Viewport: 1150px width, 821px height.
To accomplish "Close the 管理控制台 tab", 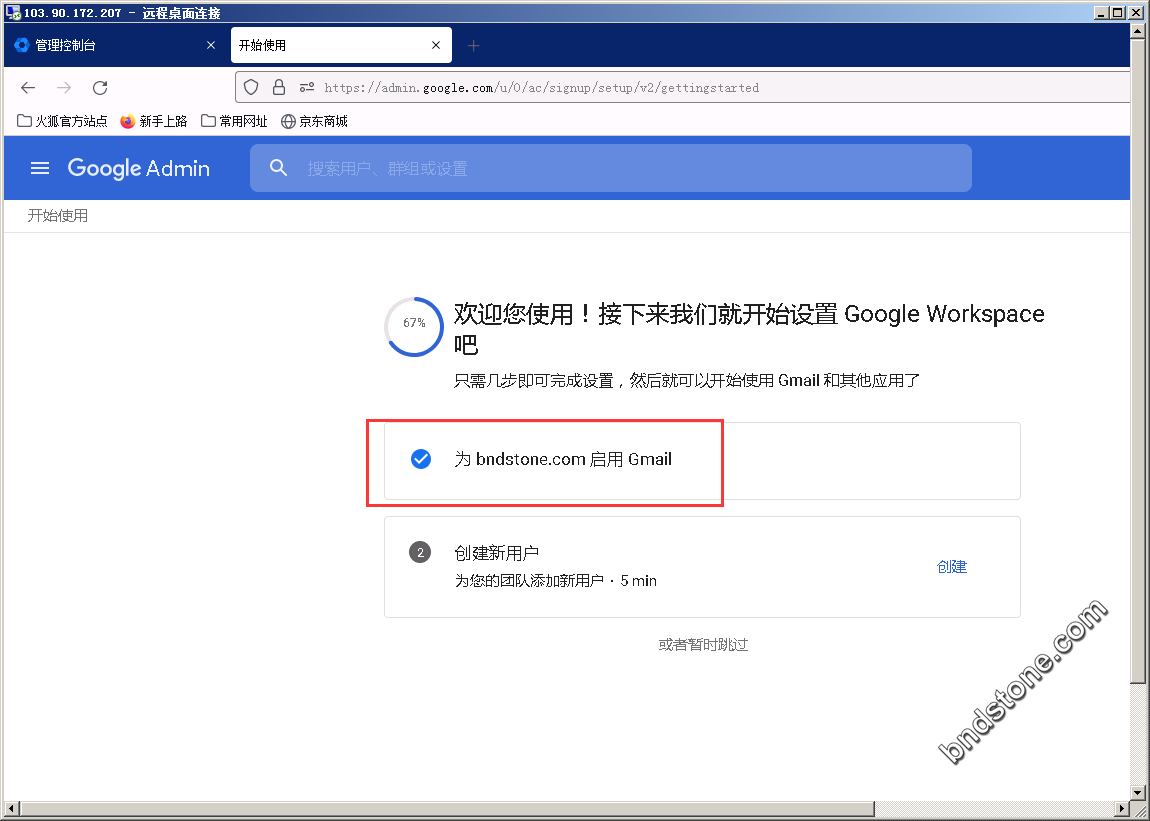I will click(211, 45).
